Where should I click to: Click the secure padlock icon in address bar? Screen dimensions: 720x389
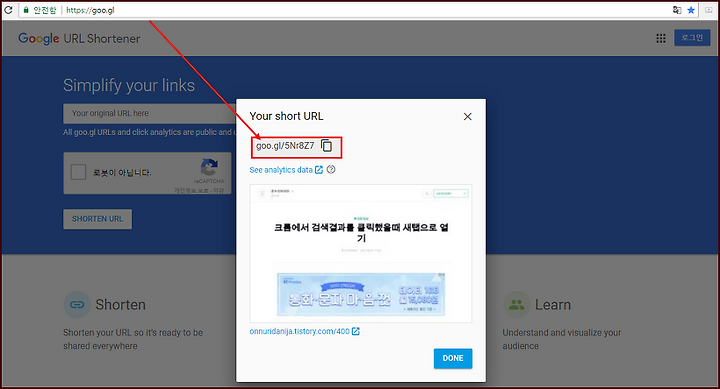pos(26,10)
